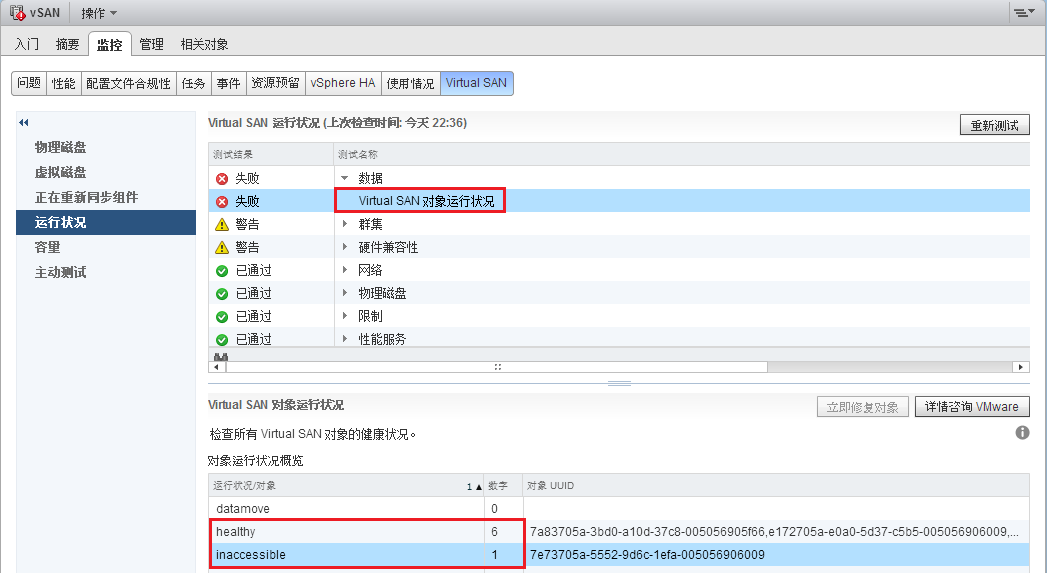Sort by the 对象 UUID column header
The image size is (1047, 573).
point(776,486)
